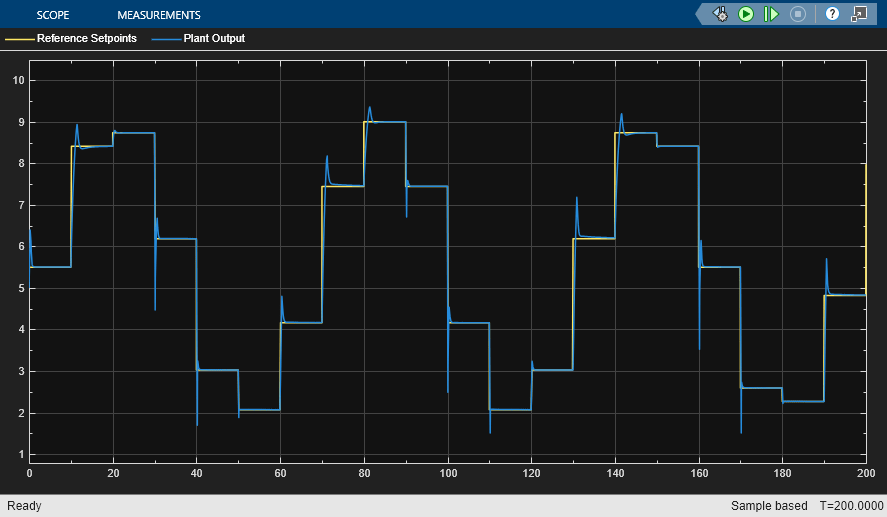
Task: Click the Stop simulation icon
Action: (x=798, y=14)
